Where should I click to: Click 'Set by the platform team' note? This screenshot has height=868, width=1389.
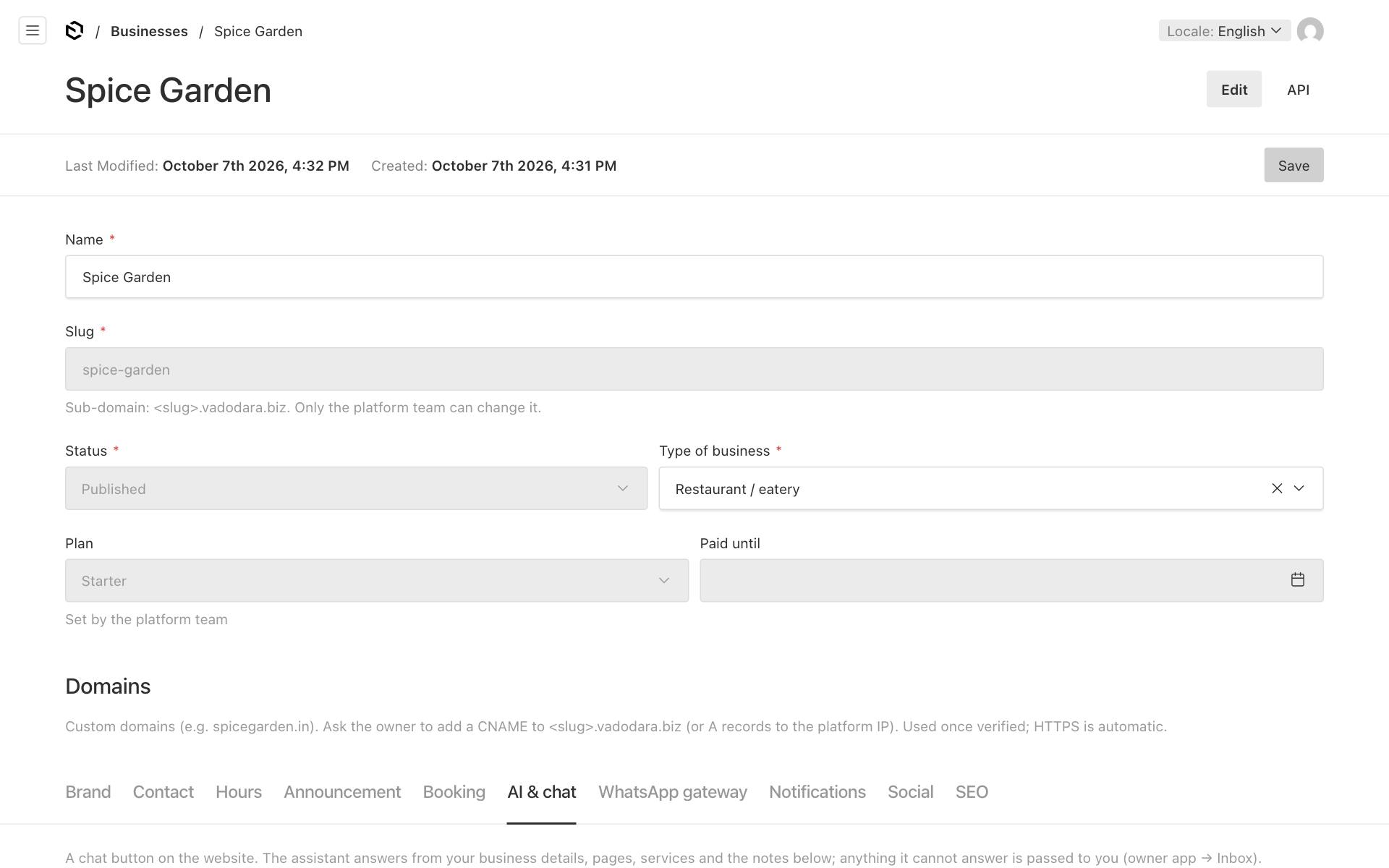pos(146,619)
